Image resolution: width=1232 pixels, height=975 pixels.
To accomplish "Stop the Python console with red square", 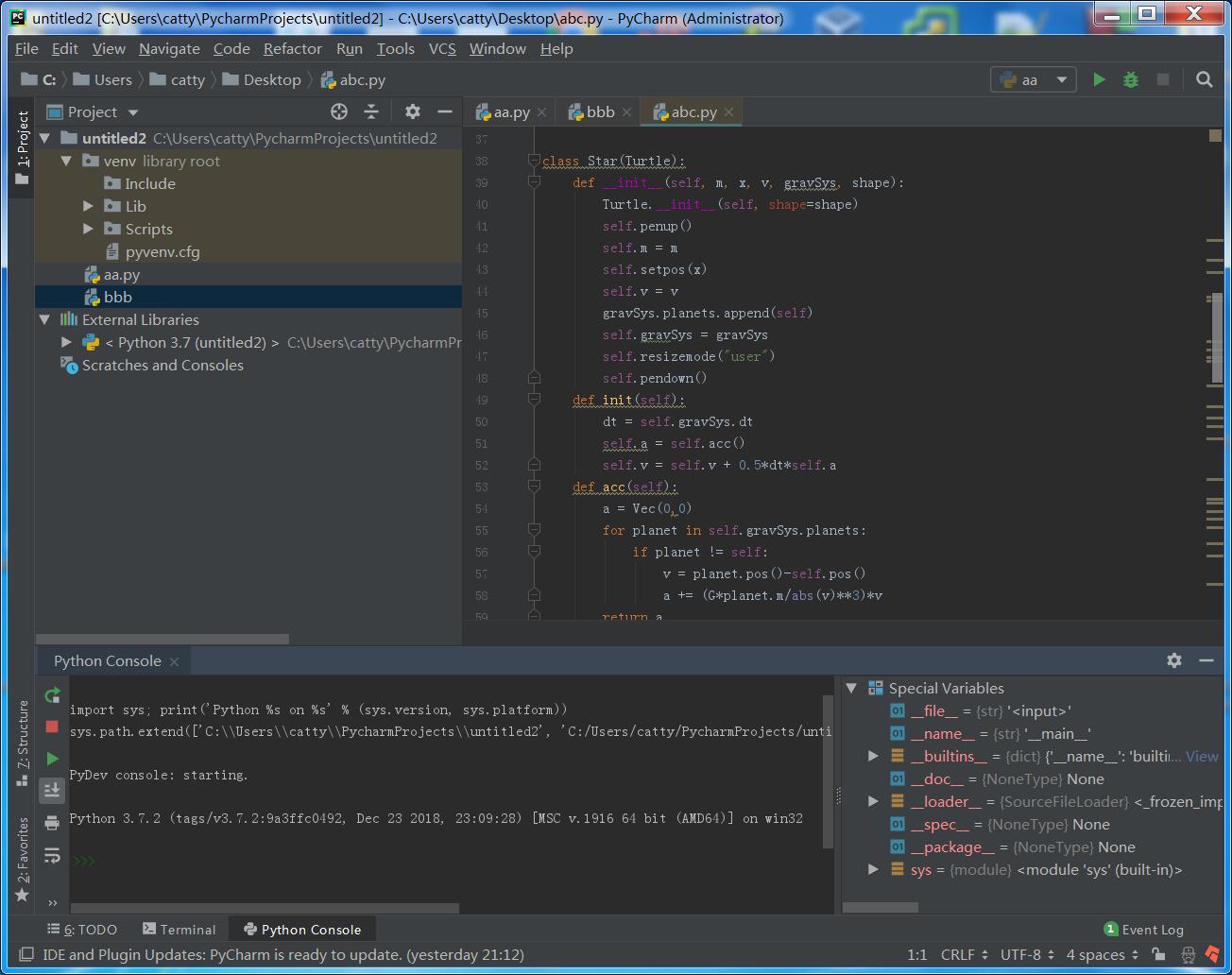I will (52, 727).
